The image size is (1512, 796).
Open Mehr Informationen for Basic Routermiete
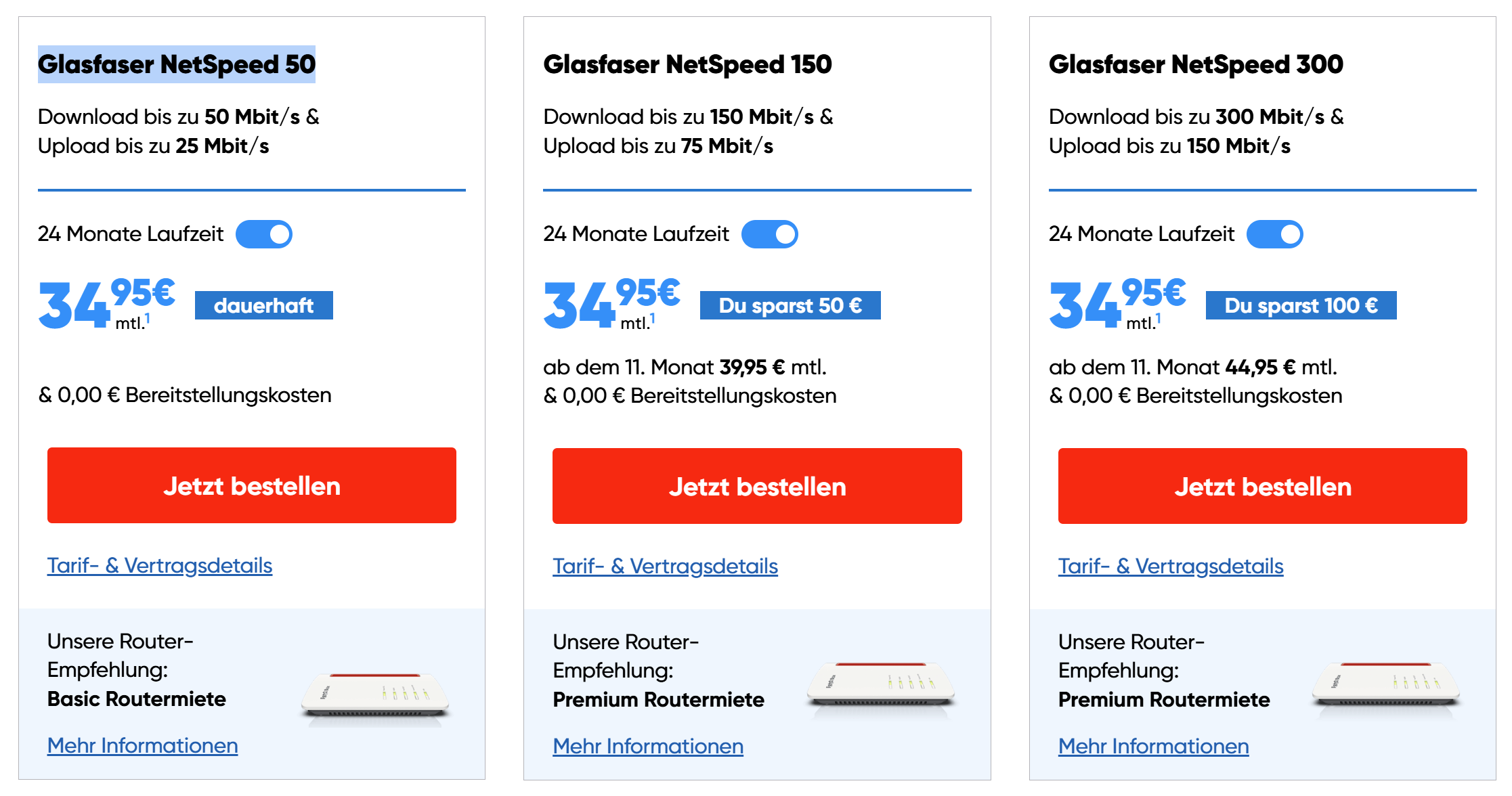coord(142,745)
